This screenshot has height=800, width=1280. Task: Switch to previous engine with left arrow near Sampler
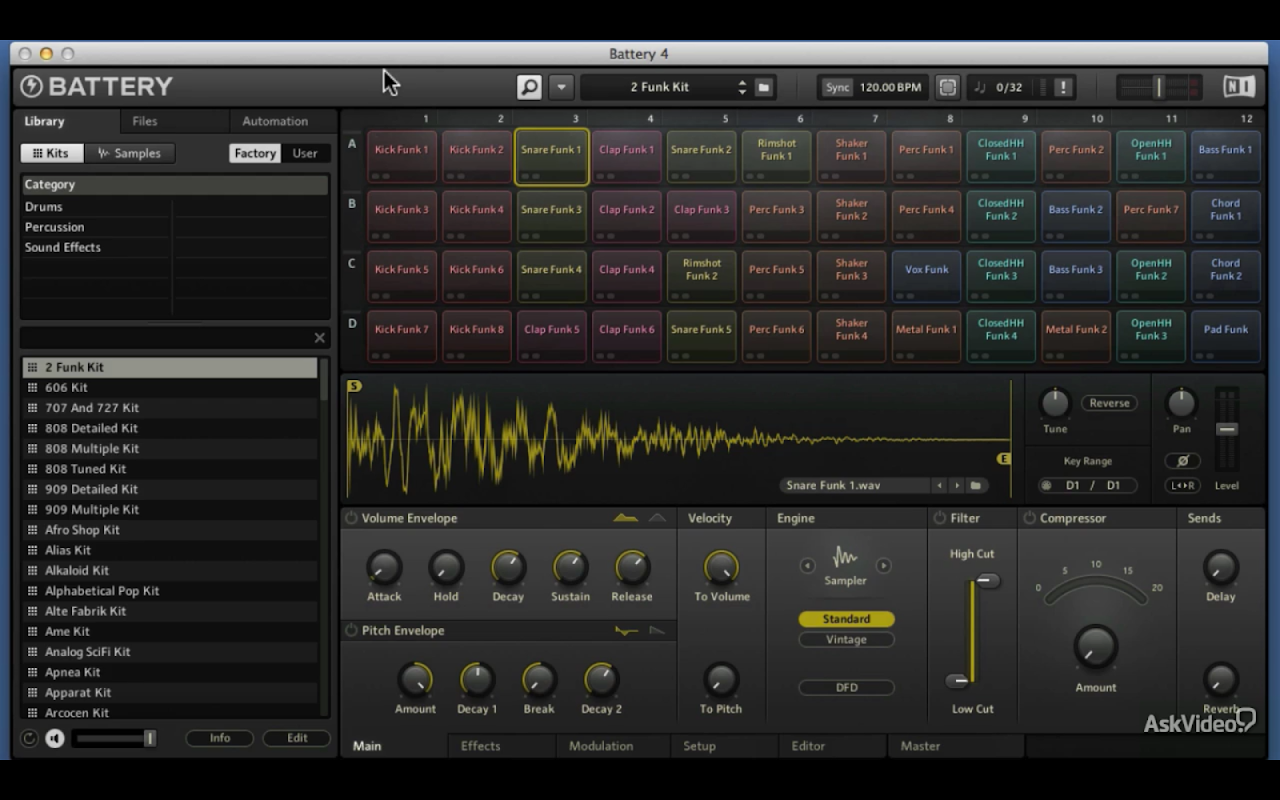808,566
